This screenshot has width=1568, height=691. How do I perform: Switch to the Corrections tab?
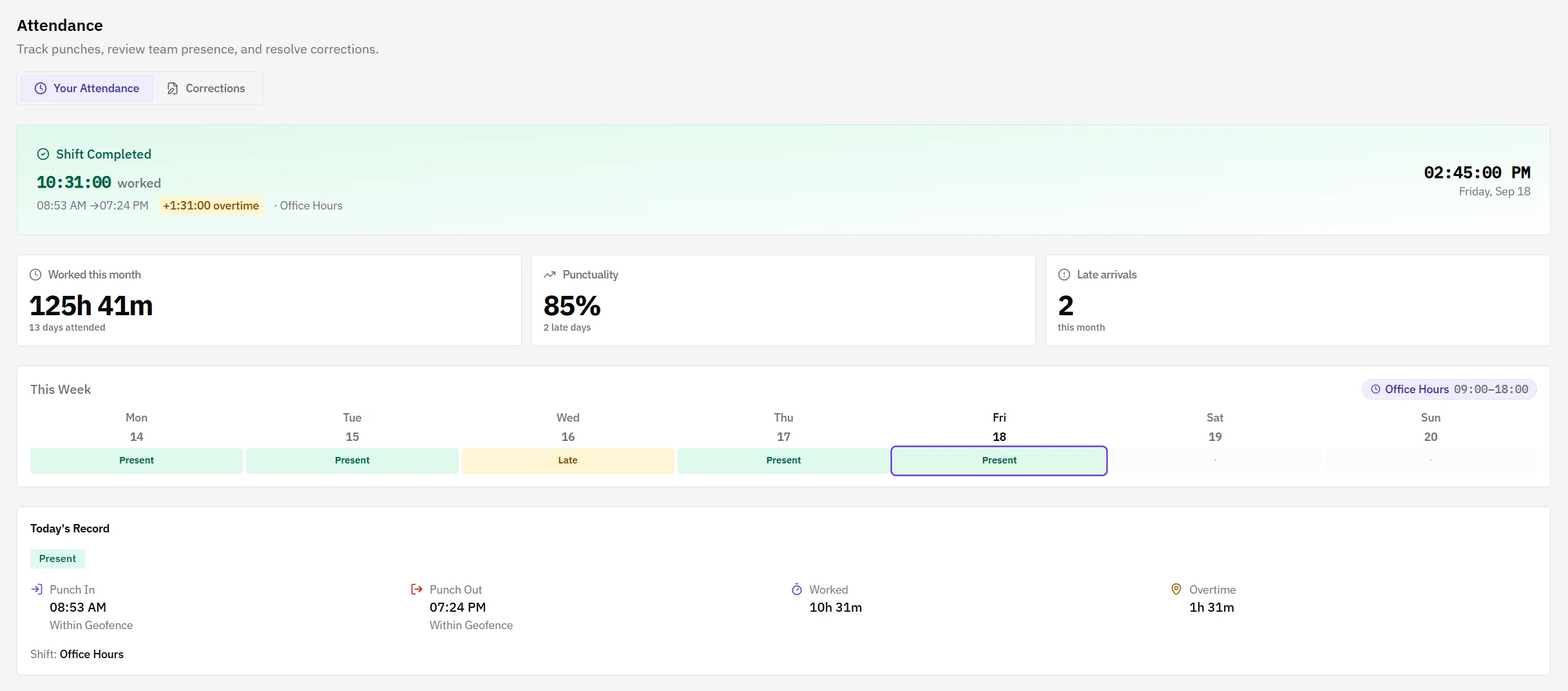(206, 88)
